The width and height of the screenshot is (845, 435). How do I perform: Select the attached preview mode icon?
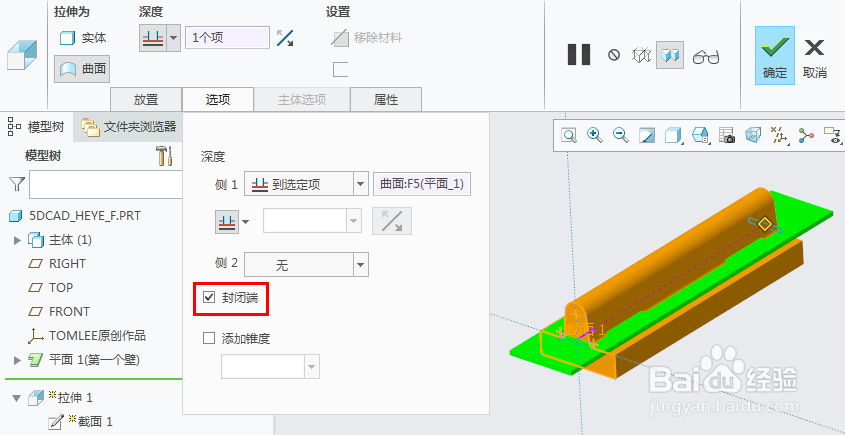(x=670, y=55)
